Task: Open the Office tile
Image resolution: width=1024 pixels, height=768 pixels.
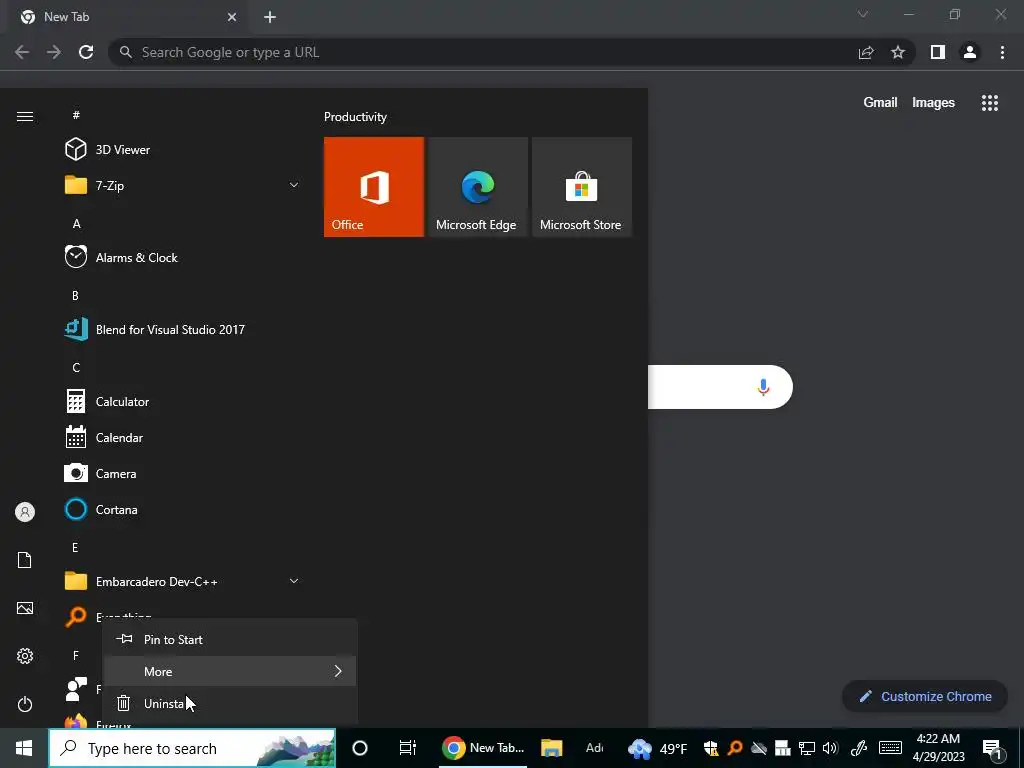Action: pyautogui.click(x=374, y=187)
